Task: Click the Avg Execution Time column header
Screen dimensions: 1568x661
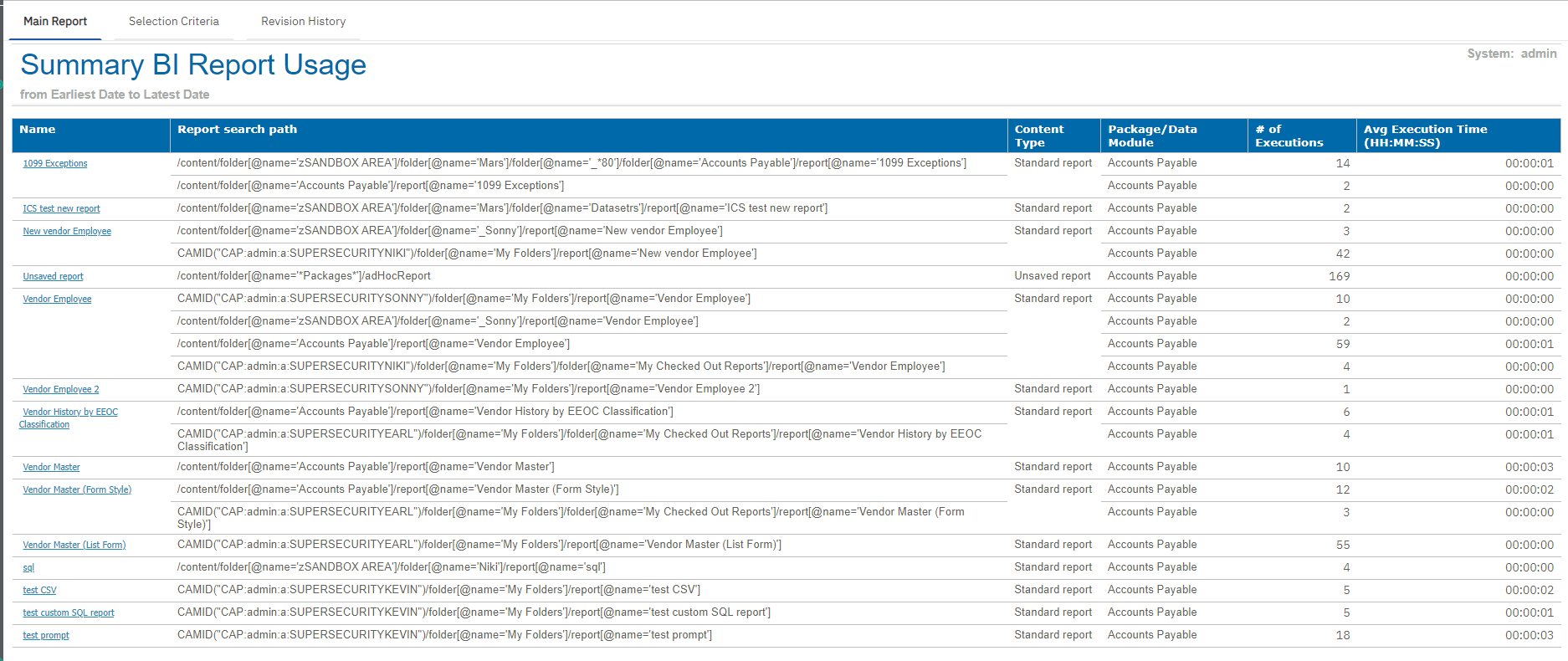Action: click(x=1425, y=136)
